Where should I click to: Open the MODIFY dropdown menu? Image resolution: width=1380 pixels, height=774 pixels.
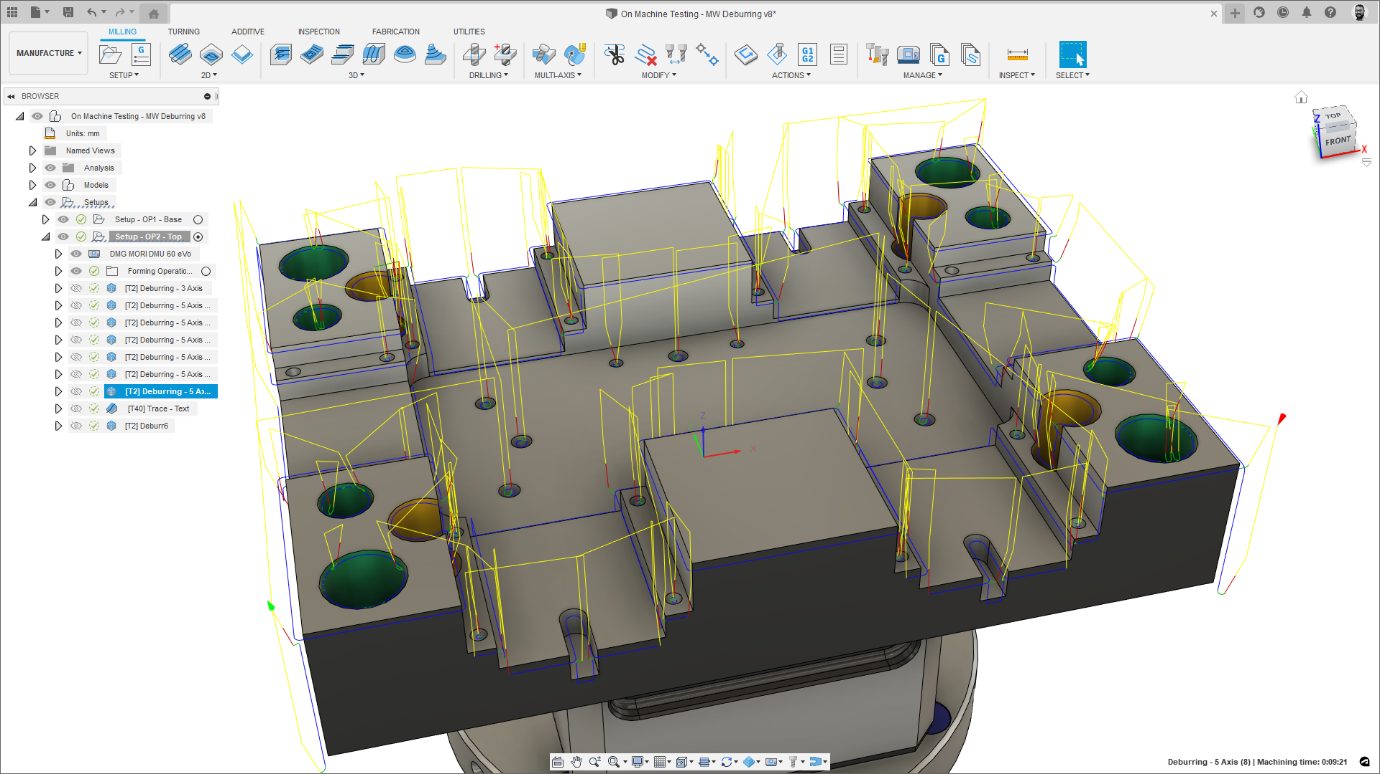pyautogui.click(x=658, y=73)
